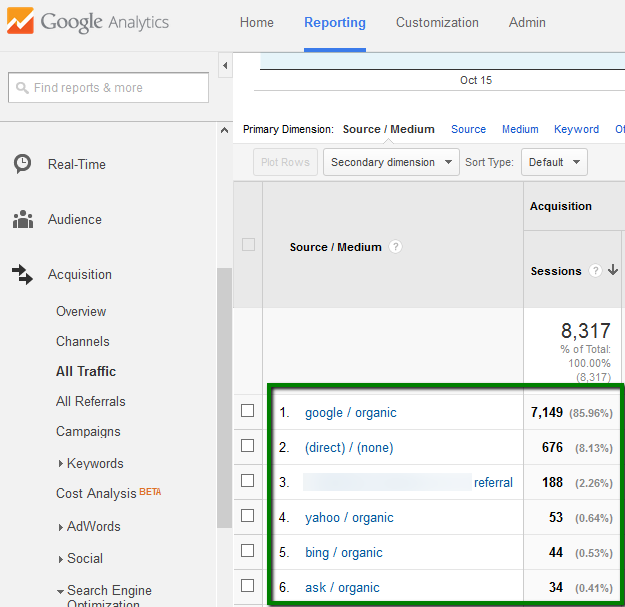625x607 pixels.
Task: Open the Admin tab
Action: (x=527, y=23)
